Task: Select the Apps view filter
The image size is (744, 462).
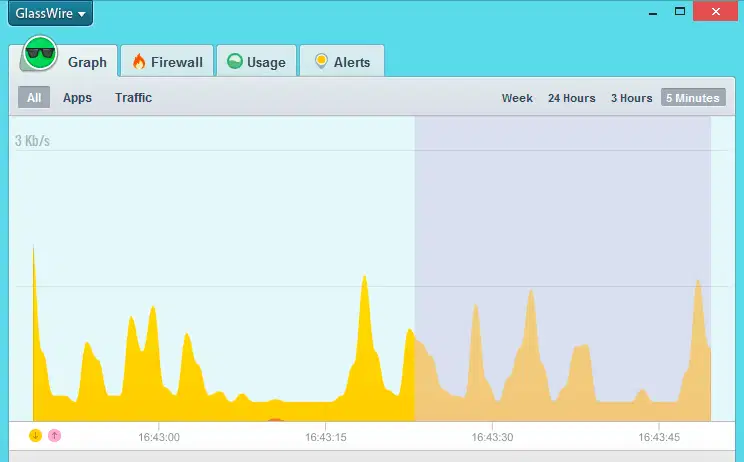Action: [x=77, y=98]
